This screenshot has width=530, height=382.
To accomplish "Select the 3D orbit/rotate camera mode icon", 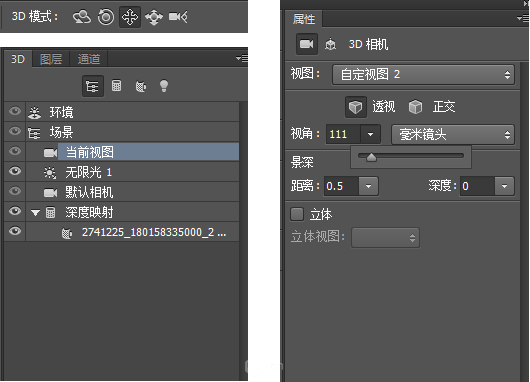I will tap(82, 17).
